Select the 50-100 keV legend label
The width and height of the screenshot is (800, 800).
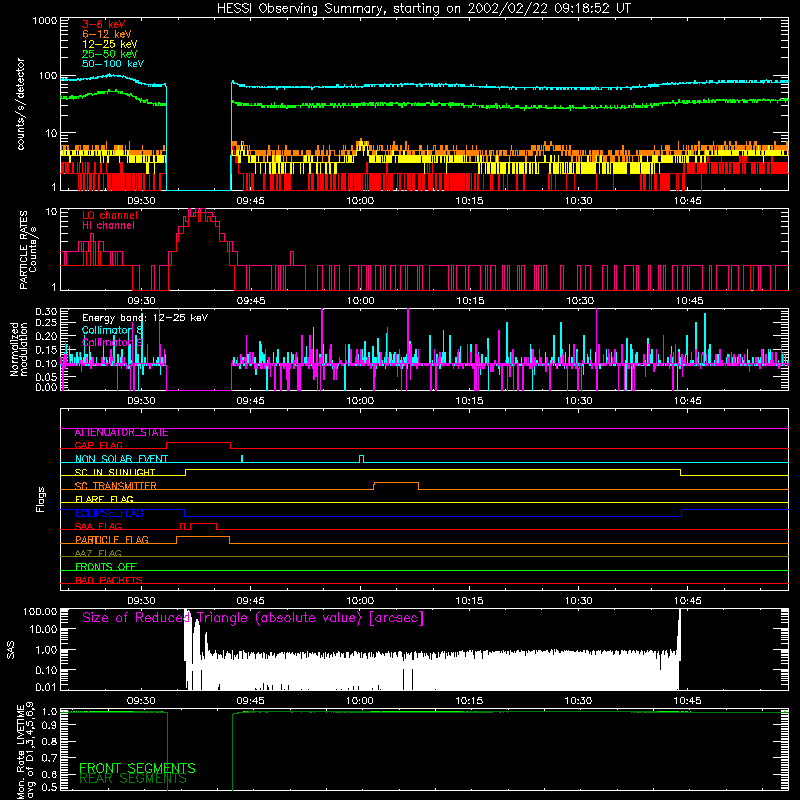click(x=113, y=64)
